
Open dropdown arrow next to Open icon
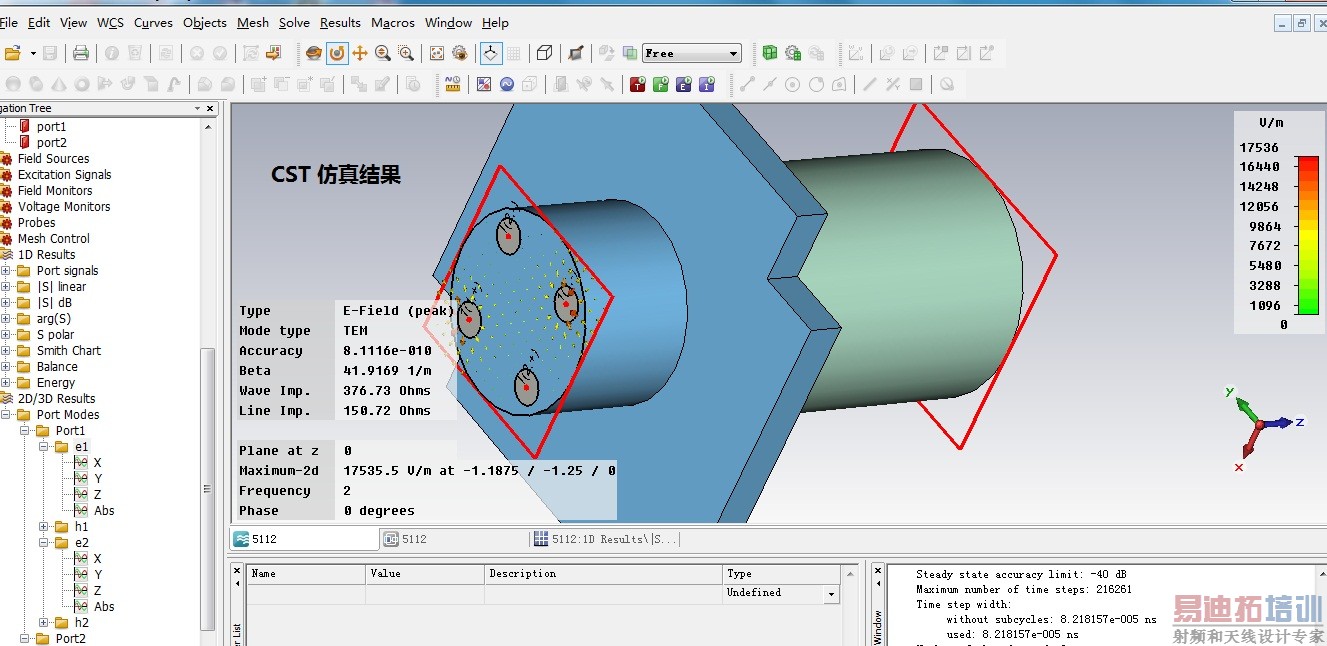[x=33, y=53]
